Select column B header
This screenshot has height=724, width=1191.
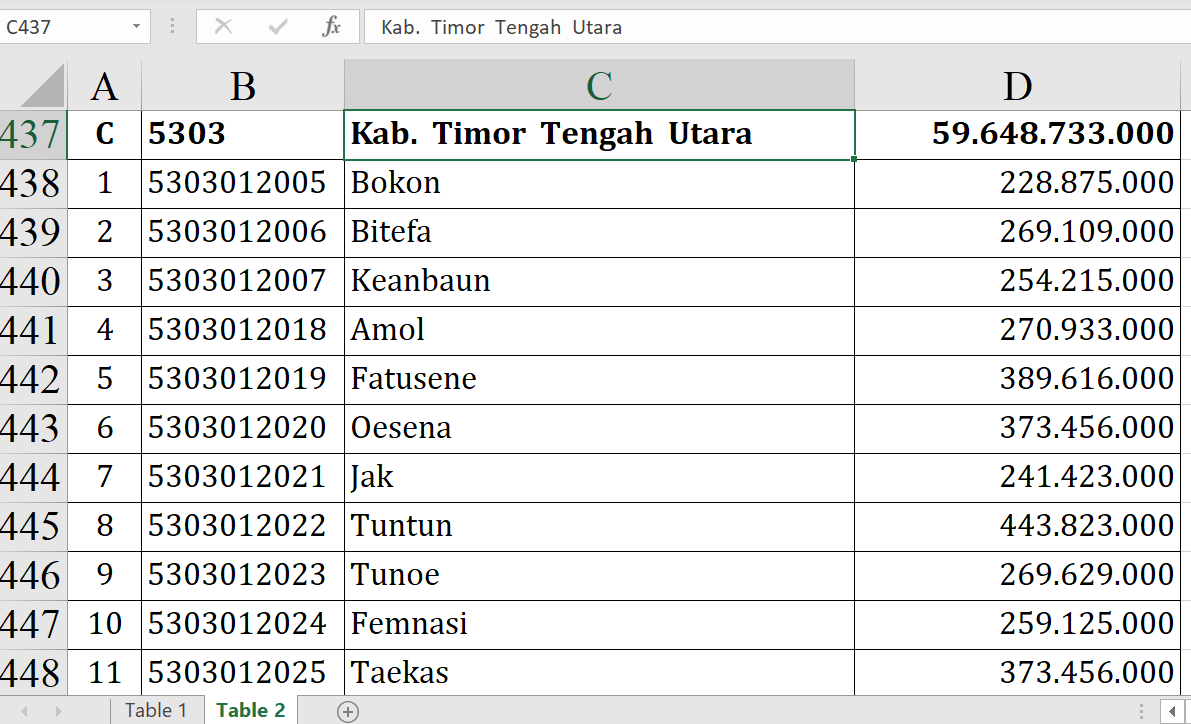click(x=242, y=87)
